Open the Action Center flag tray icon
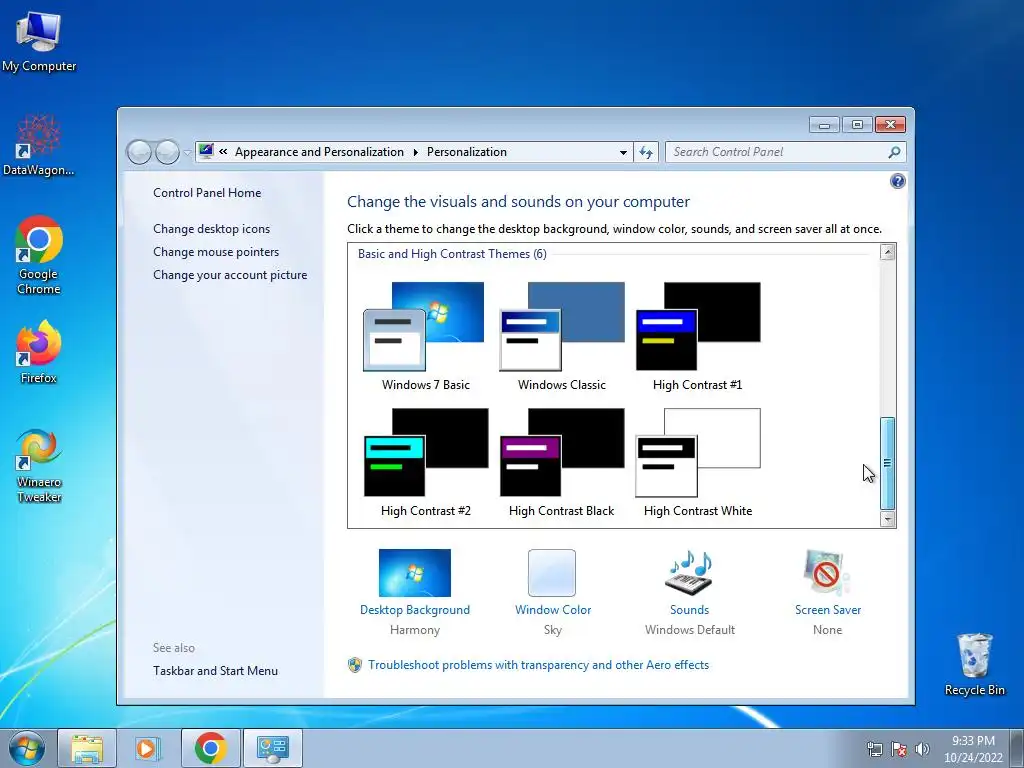This screenshot has width=1024, height=768. coord(899,749)
